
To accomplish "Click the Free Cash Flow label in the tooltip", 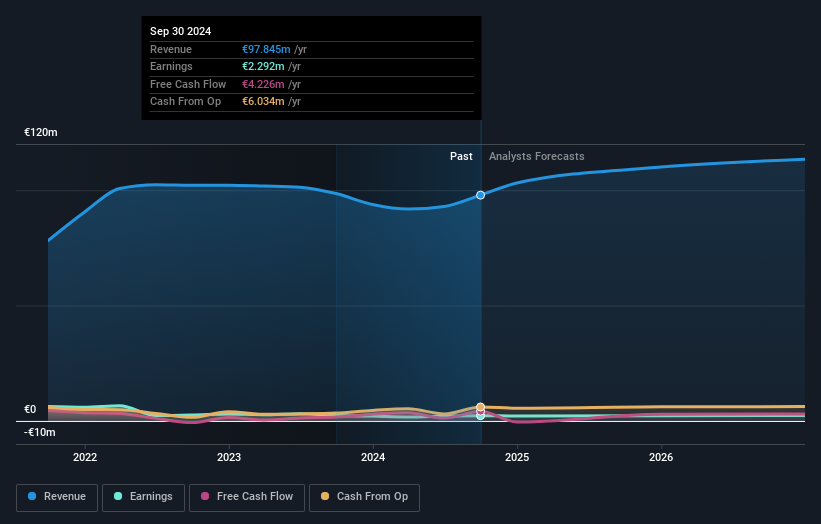I will coord(188,84).
